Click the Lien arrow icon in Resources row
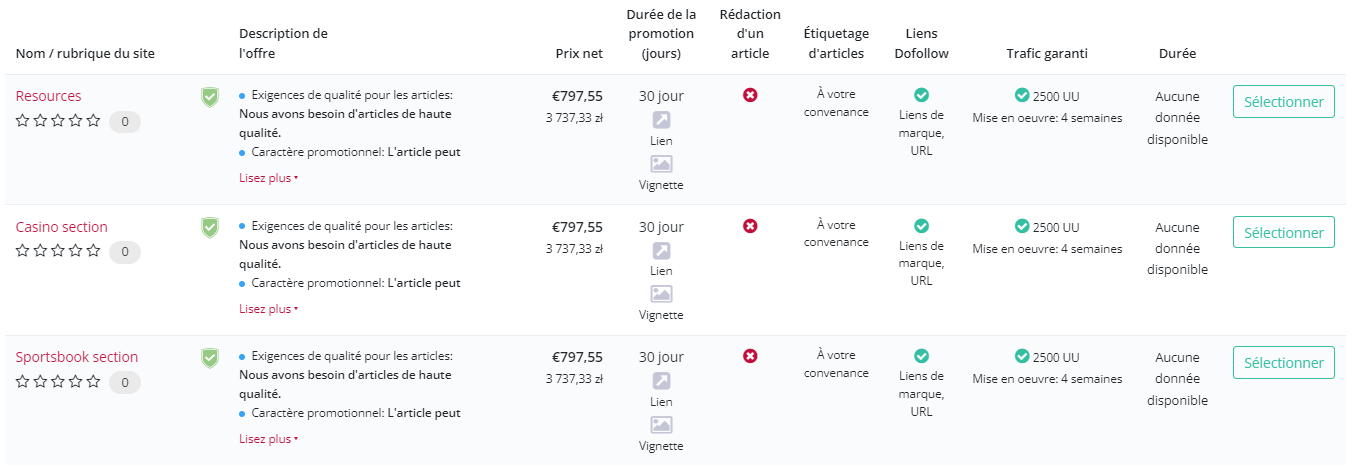The width and height of the screenshot is (1355, 470). point(661,120)
